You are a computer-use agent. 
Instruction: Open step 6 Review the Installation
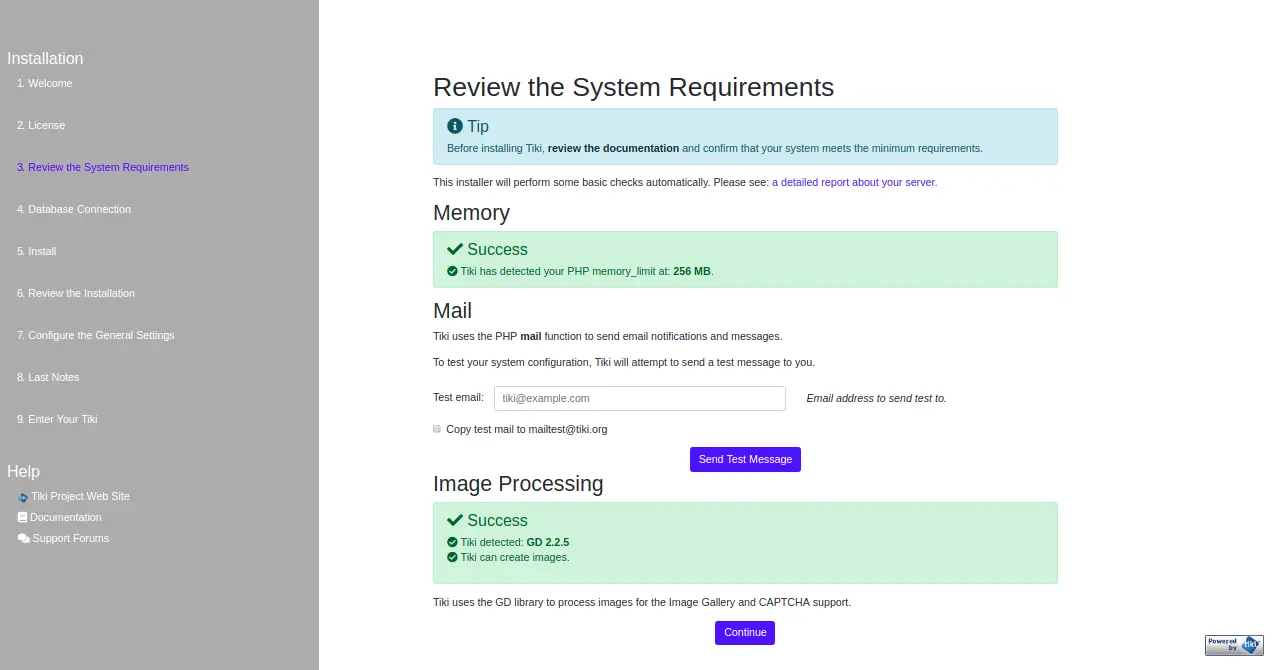coord(76,293)
